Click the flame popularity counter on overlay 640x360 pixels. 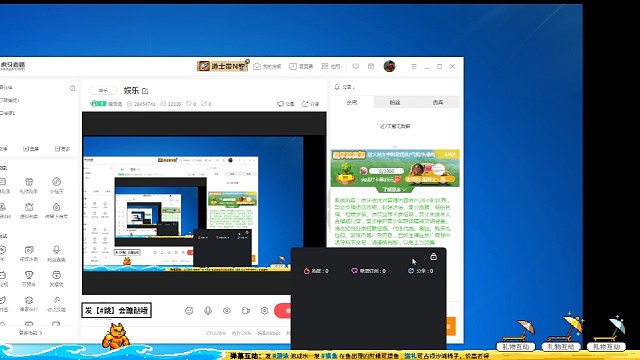pyautogui.click(x=316, y=271)
